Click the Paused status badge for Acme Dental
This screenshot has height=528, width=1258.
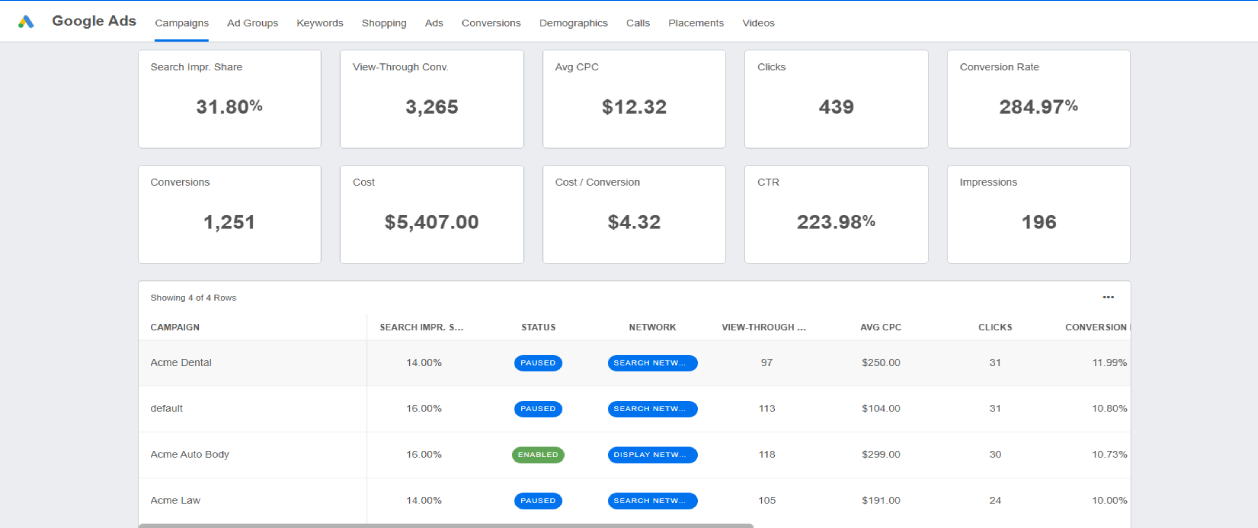click(x=538, y=363)
